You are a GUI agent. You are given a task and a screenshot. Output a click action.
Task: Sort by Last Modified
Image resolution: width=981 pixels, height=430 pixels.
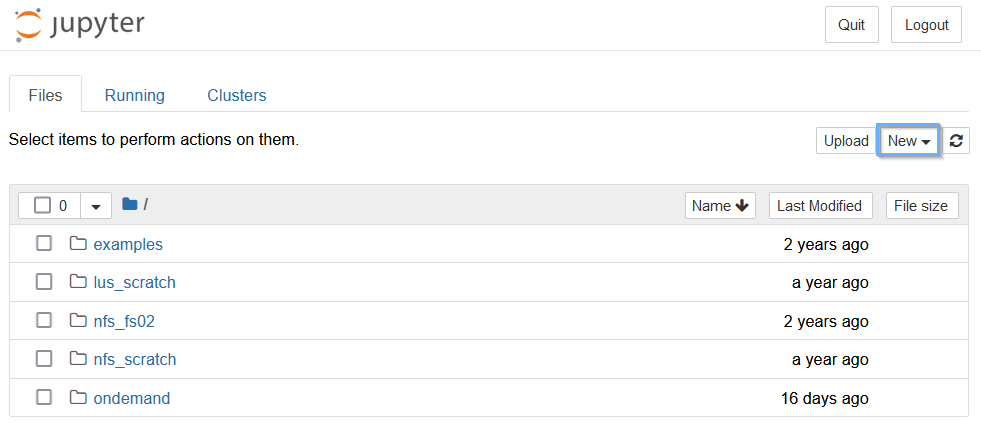pyautogui.click(x=820, y=205)
